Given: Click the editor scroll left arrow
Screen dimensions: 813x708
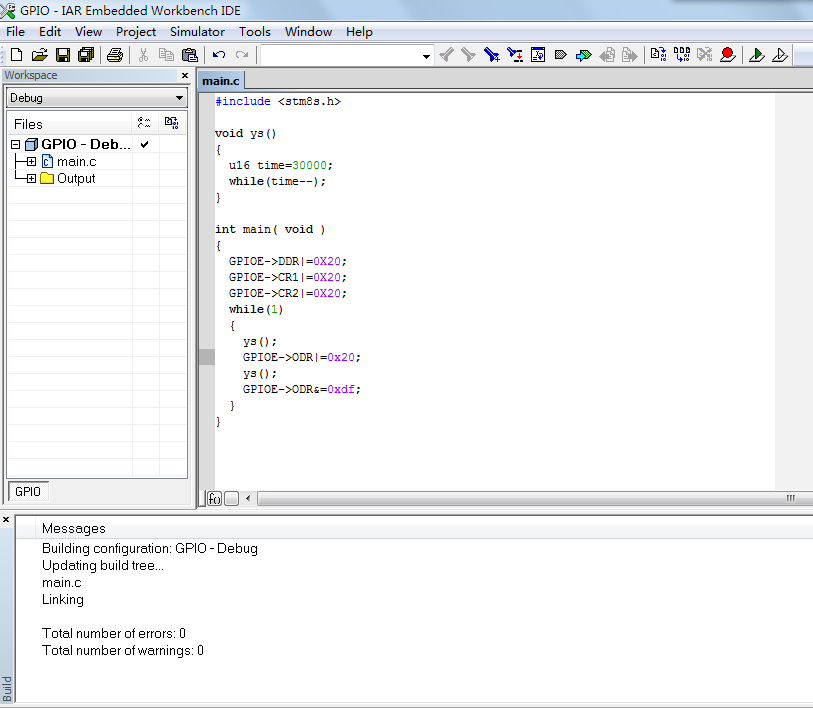Looking at the screenshot, I should (x=248, y=498).
